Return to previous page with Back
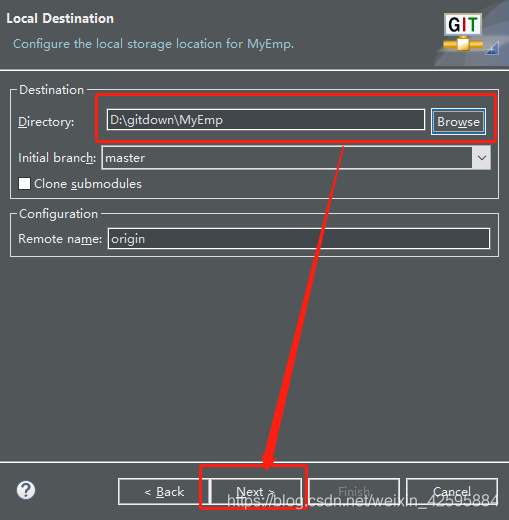The image size is (509, 520). (164, 492)
